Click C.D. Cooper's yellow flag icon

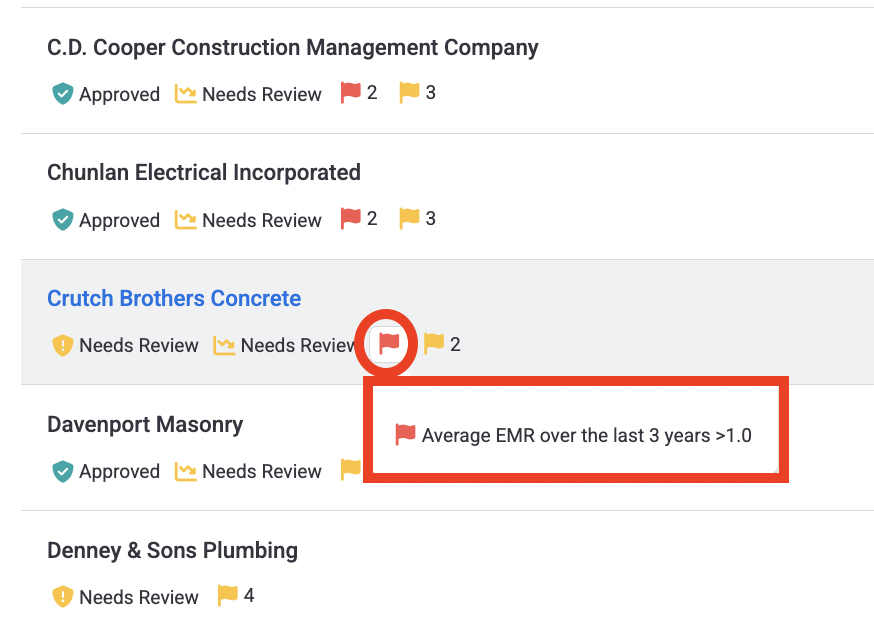tap(409, 93)
